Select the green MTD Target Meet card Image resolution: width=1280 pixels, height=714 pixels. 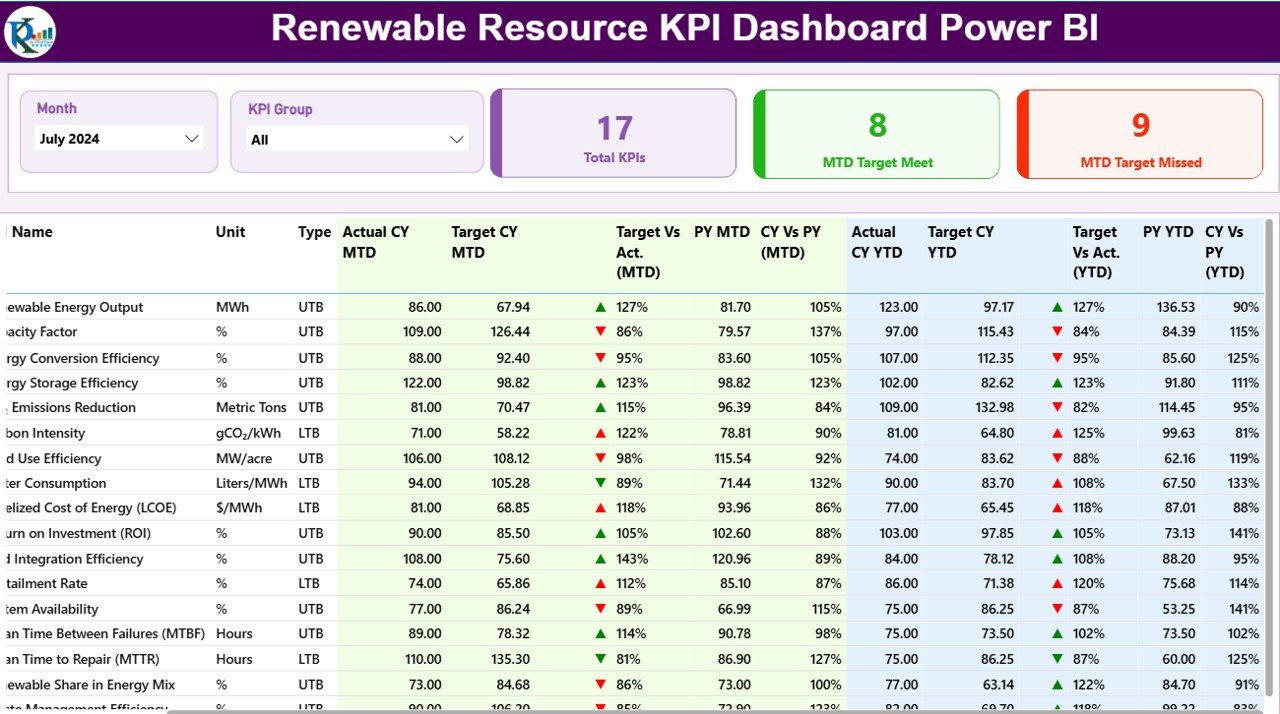click(x=876, y=133)
